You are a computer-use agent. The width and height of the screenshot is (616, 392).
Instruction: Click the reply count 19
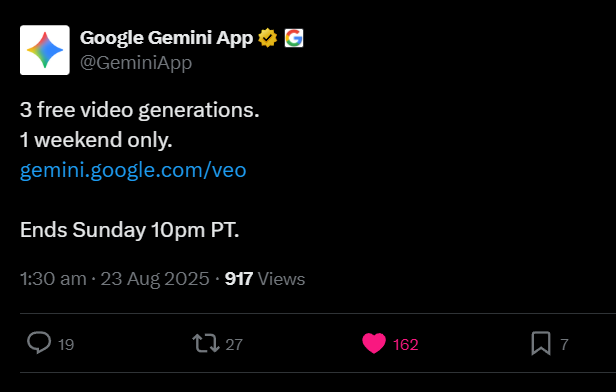tap(66, 344)
